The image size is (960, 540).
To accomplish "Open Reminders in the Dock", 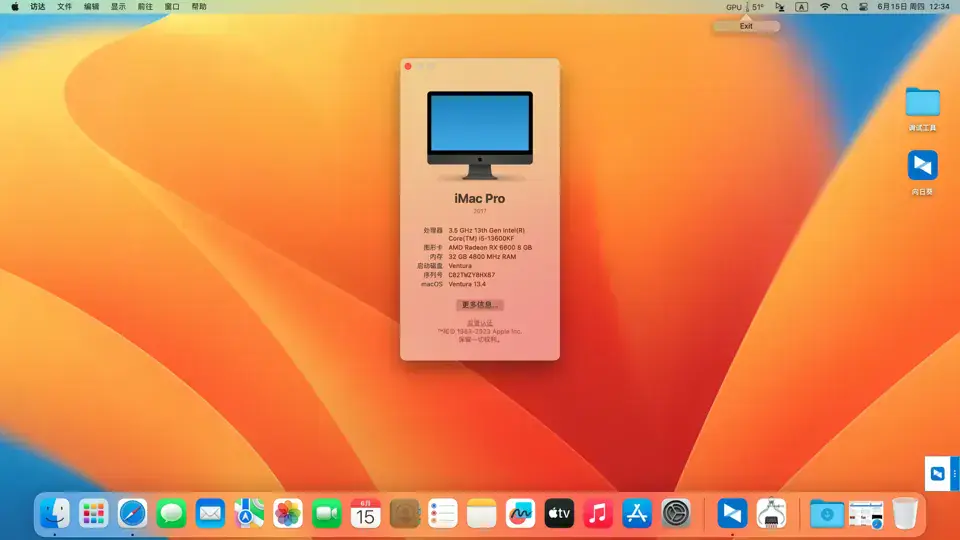I will click(443, 513).
